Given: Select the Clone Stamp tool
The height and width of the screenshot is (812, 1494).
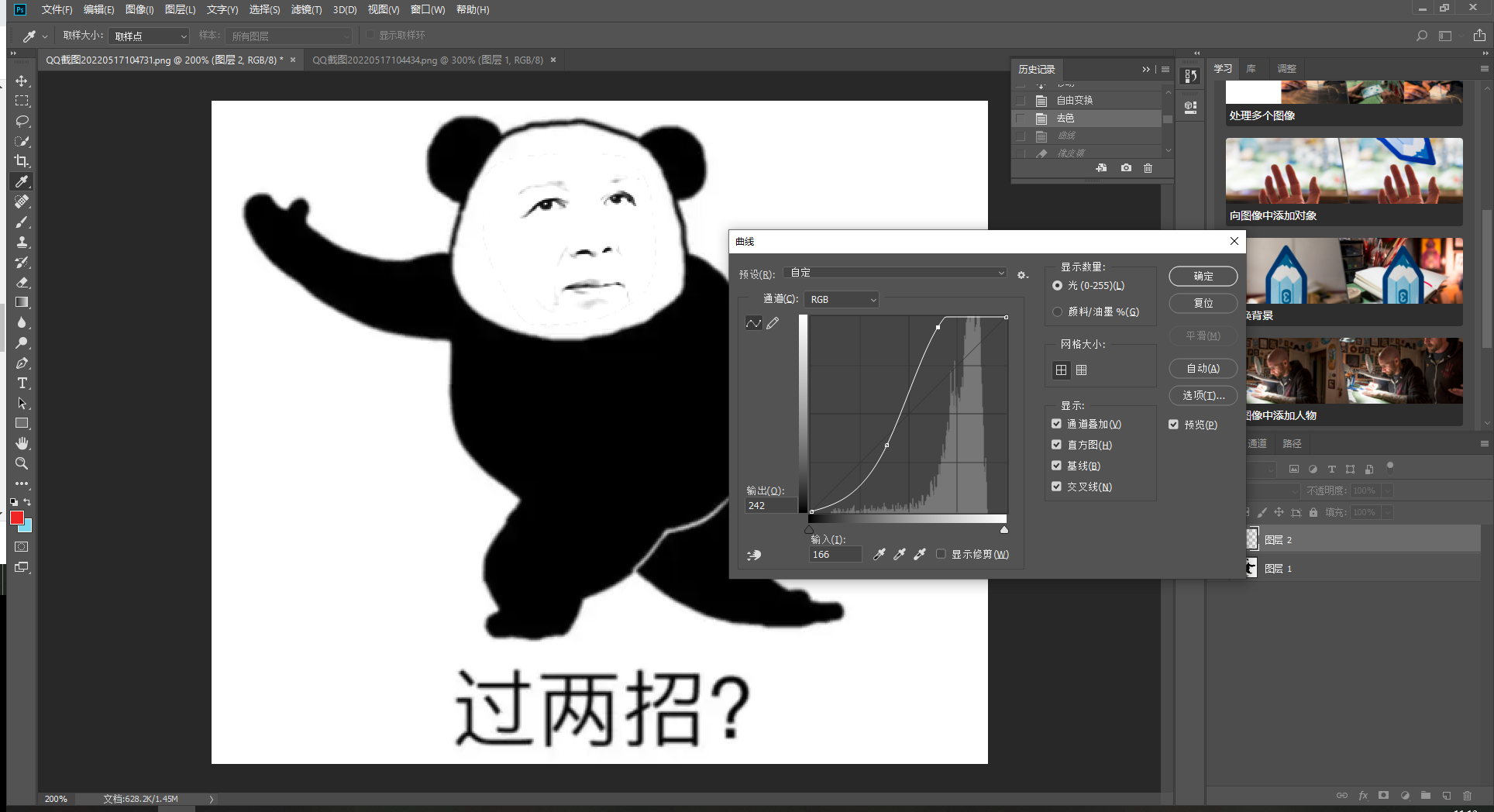Looking at the screenshot, I should (22, 242).
